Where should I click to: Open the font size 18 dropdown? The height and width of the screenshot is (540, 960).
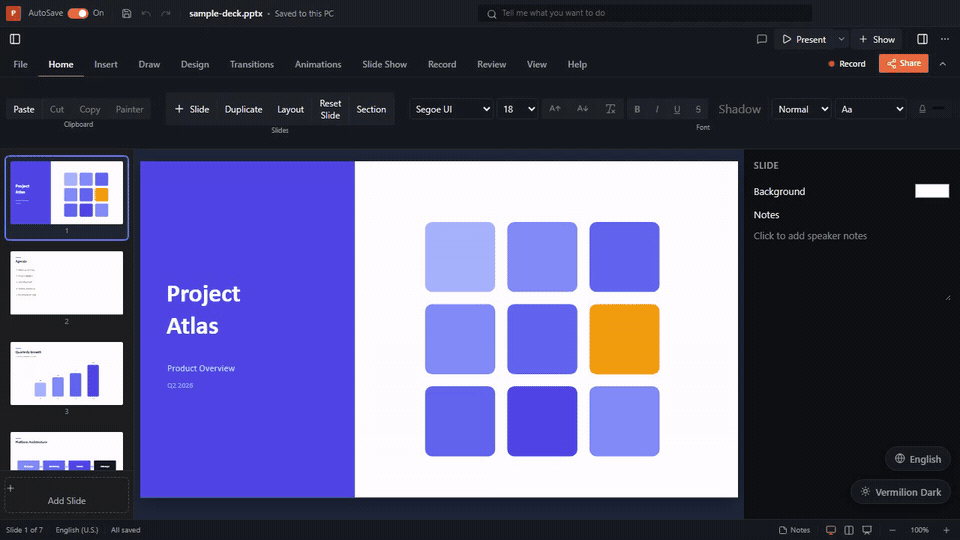tap(517, 109)
